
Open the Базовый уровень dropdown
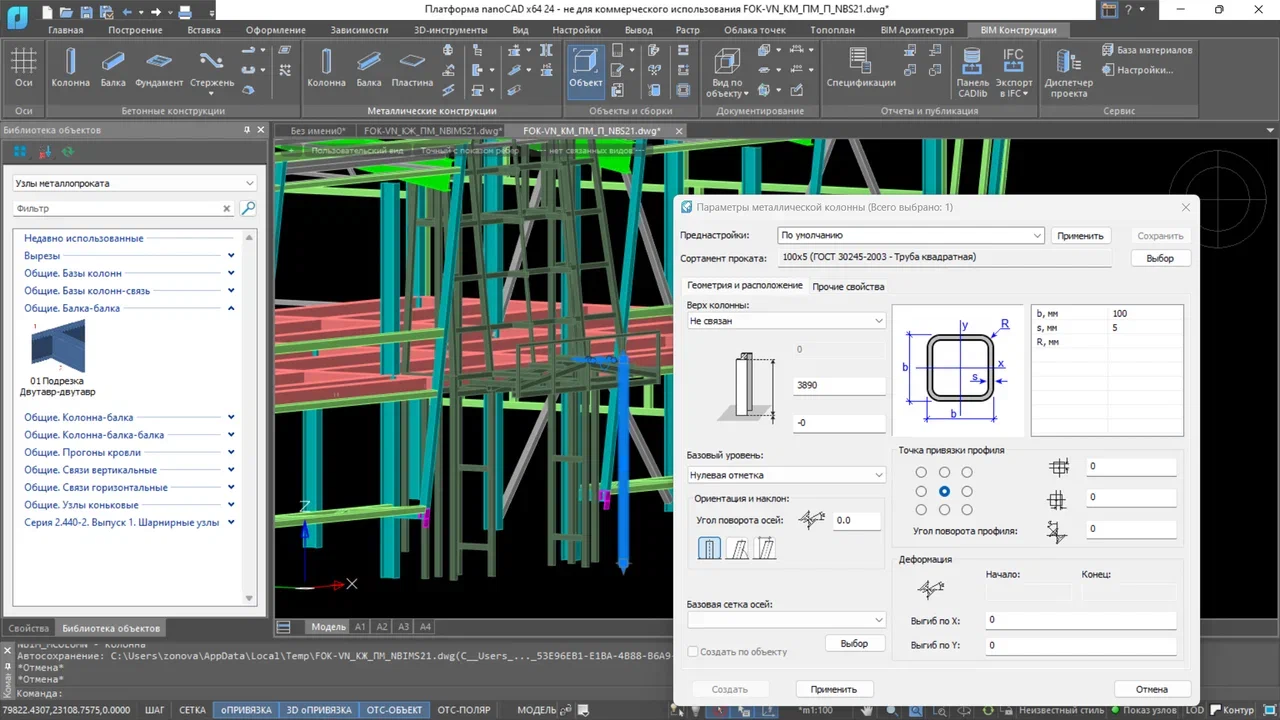click(x=785, y=474)
